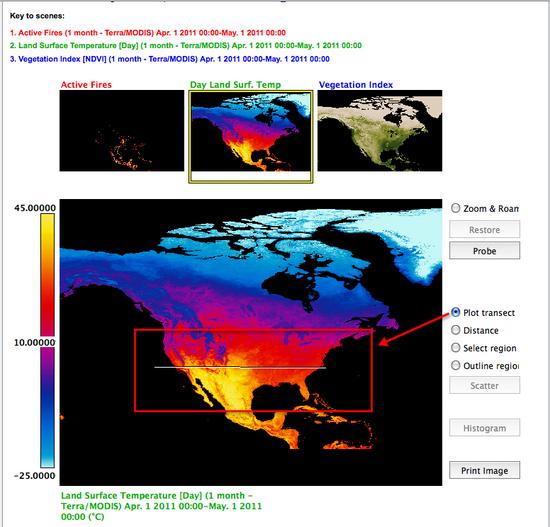This screenshot has height=527, width=550.
Task: Click the Probe button
Action: [x=484, y=251]
